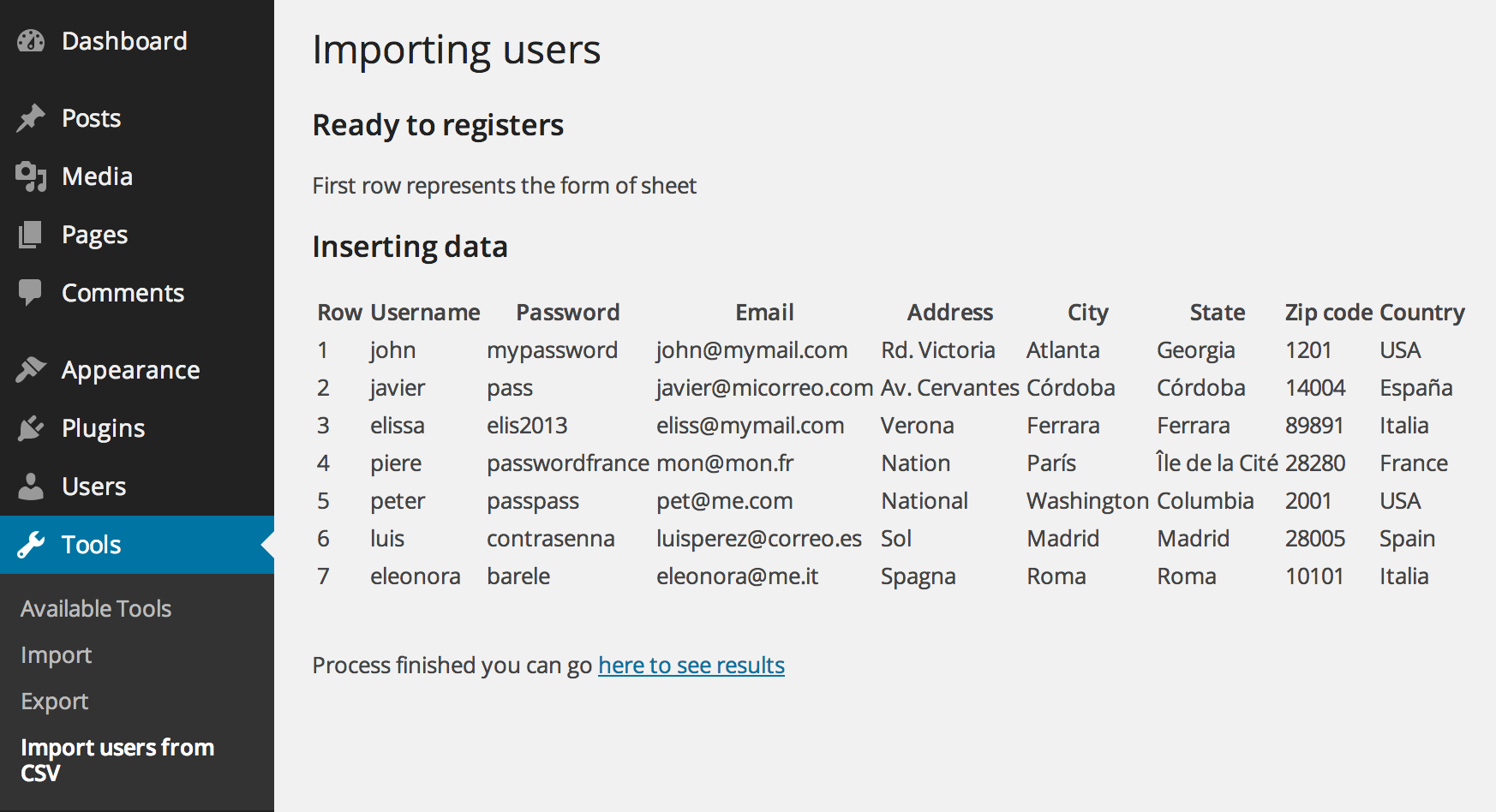Screen dimensions: 1496x812
Task: Open Import users from CSV submenu item
Action: coord(117,760)
